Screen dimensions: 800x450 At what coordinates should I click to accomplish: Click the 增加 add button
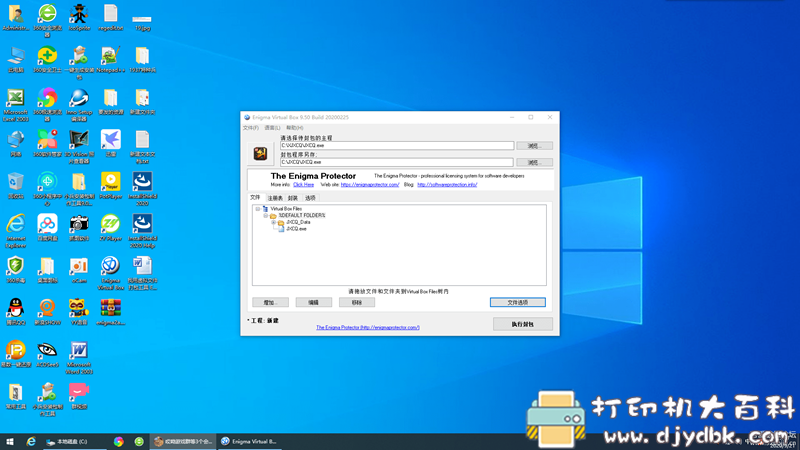click(270, 303)
